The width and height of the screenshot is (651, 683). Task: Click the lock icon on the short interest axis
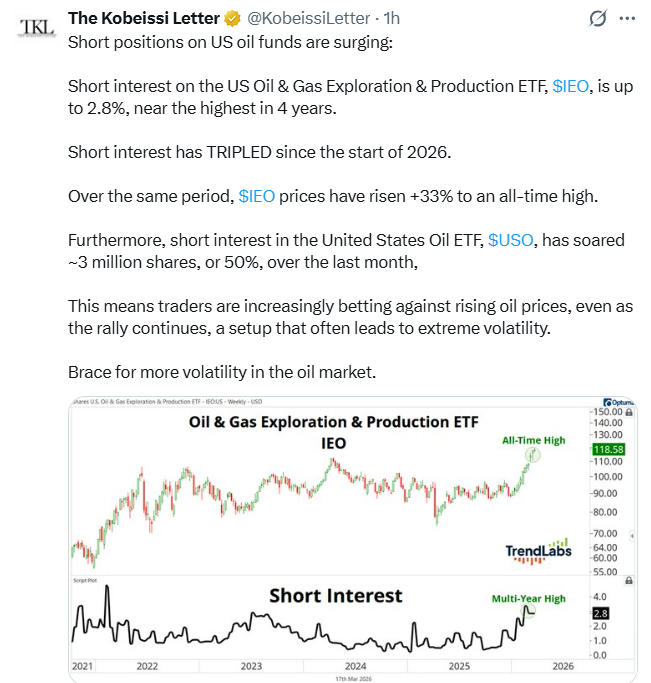click(628, 581)
